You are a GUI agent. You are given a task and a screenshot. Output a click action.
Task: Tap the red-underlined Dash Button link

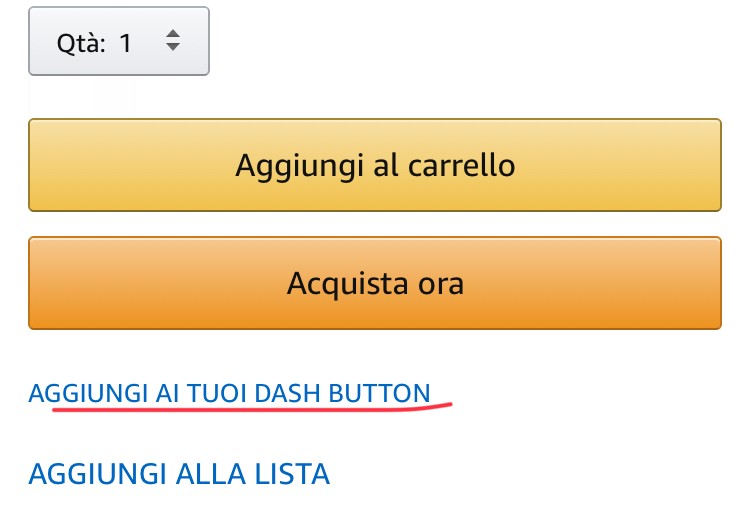tap(230, 393)
